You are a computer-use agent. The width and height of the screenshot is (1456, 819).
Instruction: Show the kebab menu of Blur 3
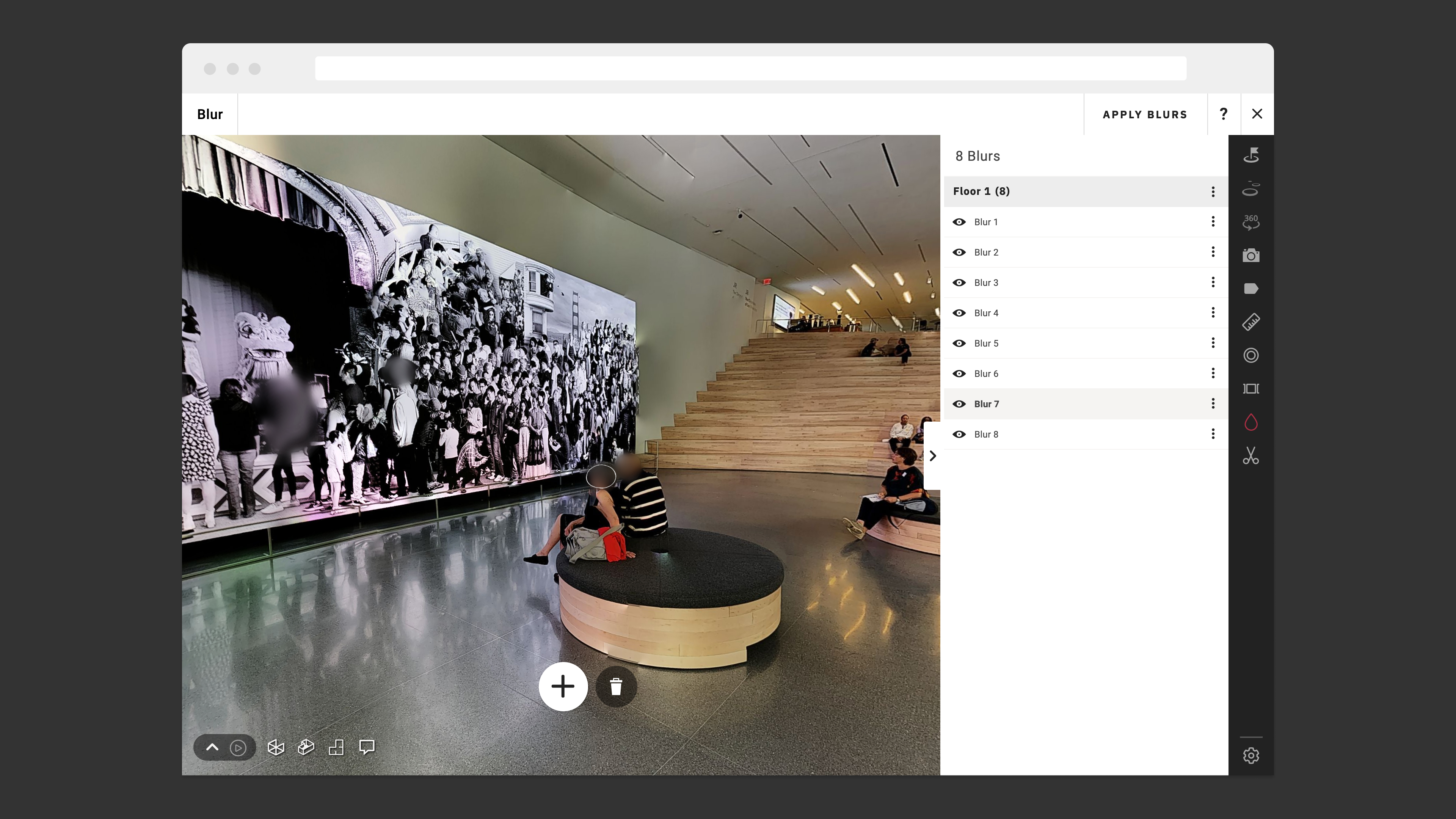tap(1213, 282)
